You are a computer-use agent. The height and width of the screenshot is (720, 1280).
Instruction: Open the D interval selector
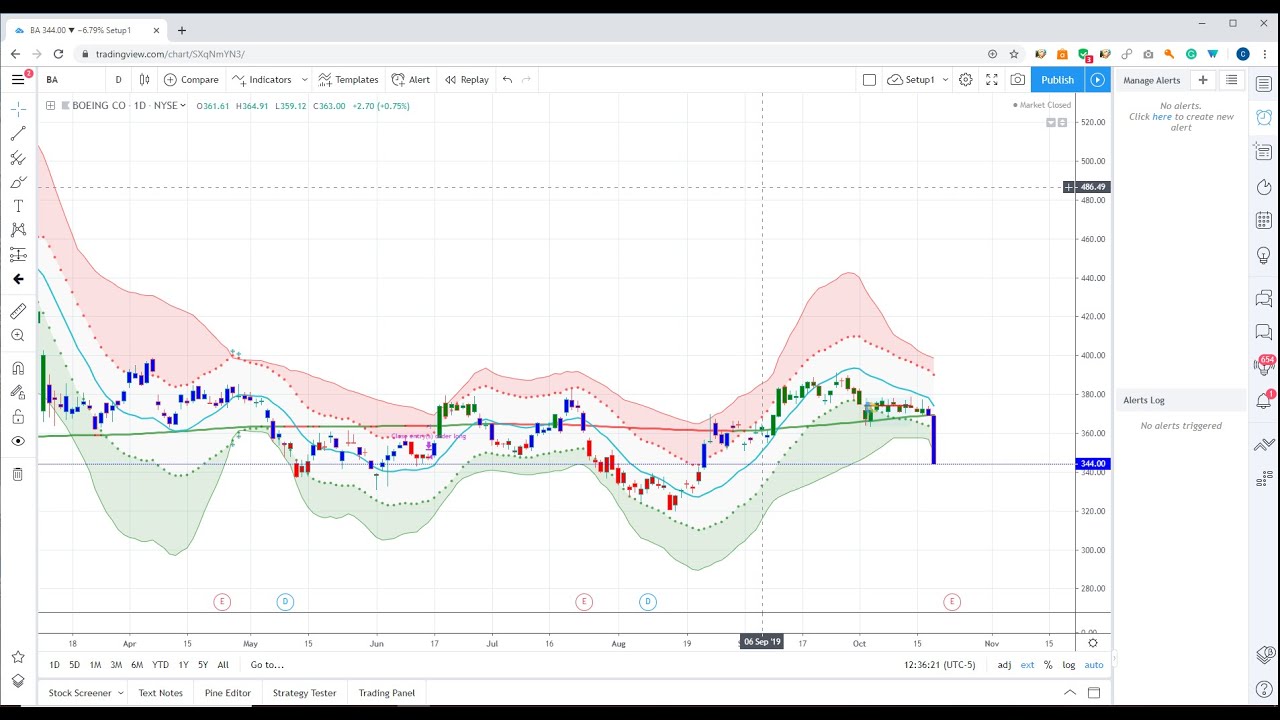(118, 80)
